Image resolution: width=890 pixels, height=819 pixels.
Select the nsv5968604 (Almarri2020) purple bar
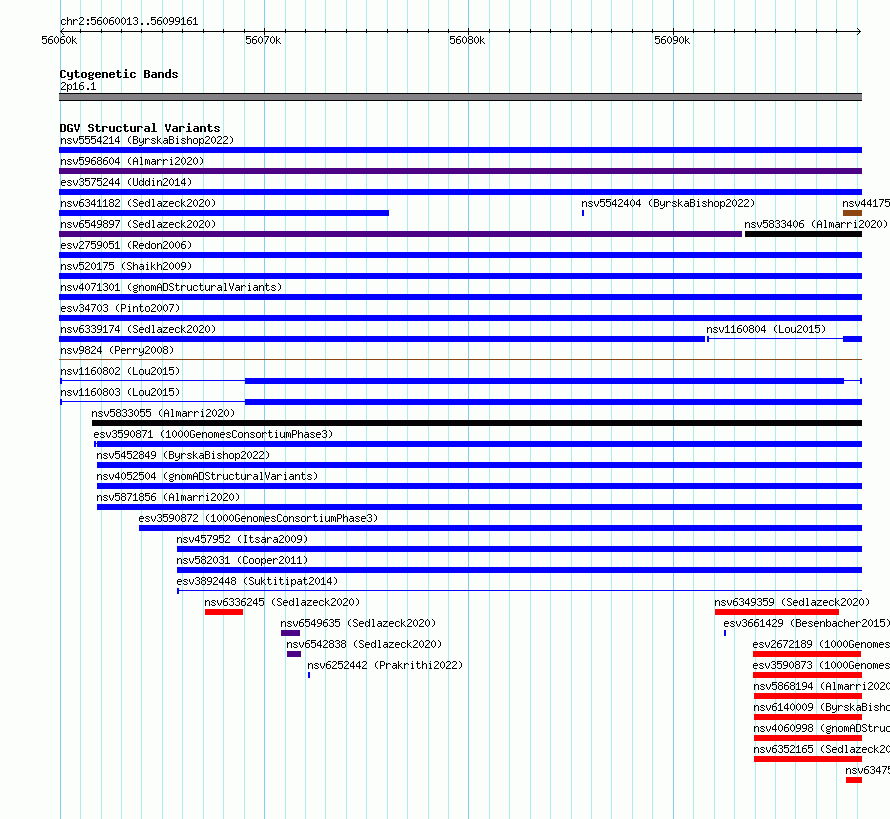[460, 171]
